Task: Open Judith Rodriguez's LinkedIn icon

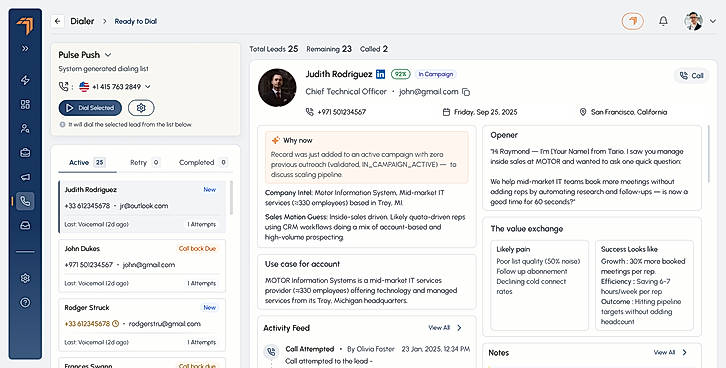Action: [x=381, y=74]
